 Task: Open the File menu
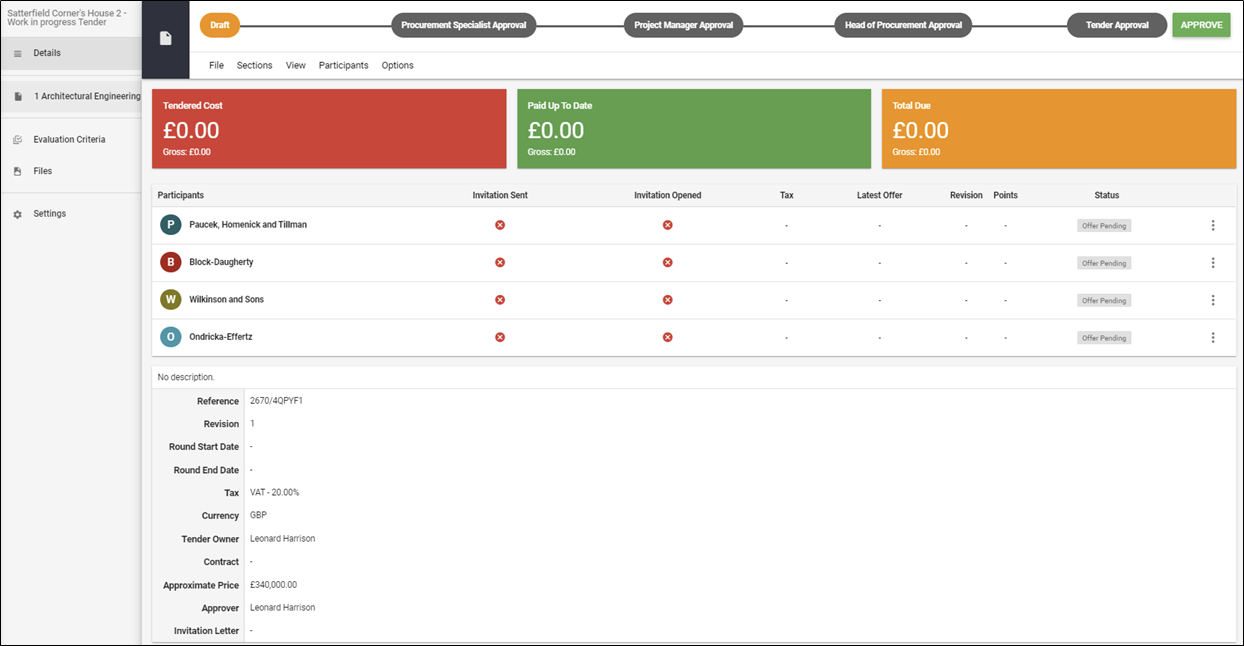(x=216, y=65)
